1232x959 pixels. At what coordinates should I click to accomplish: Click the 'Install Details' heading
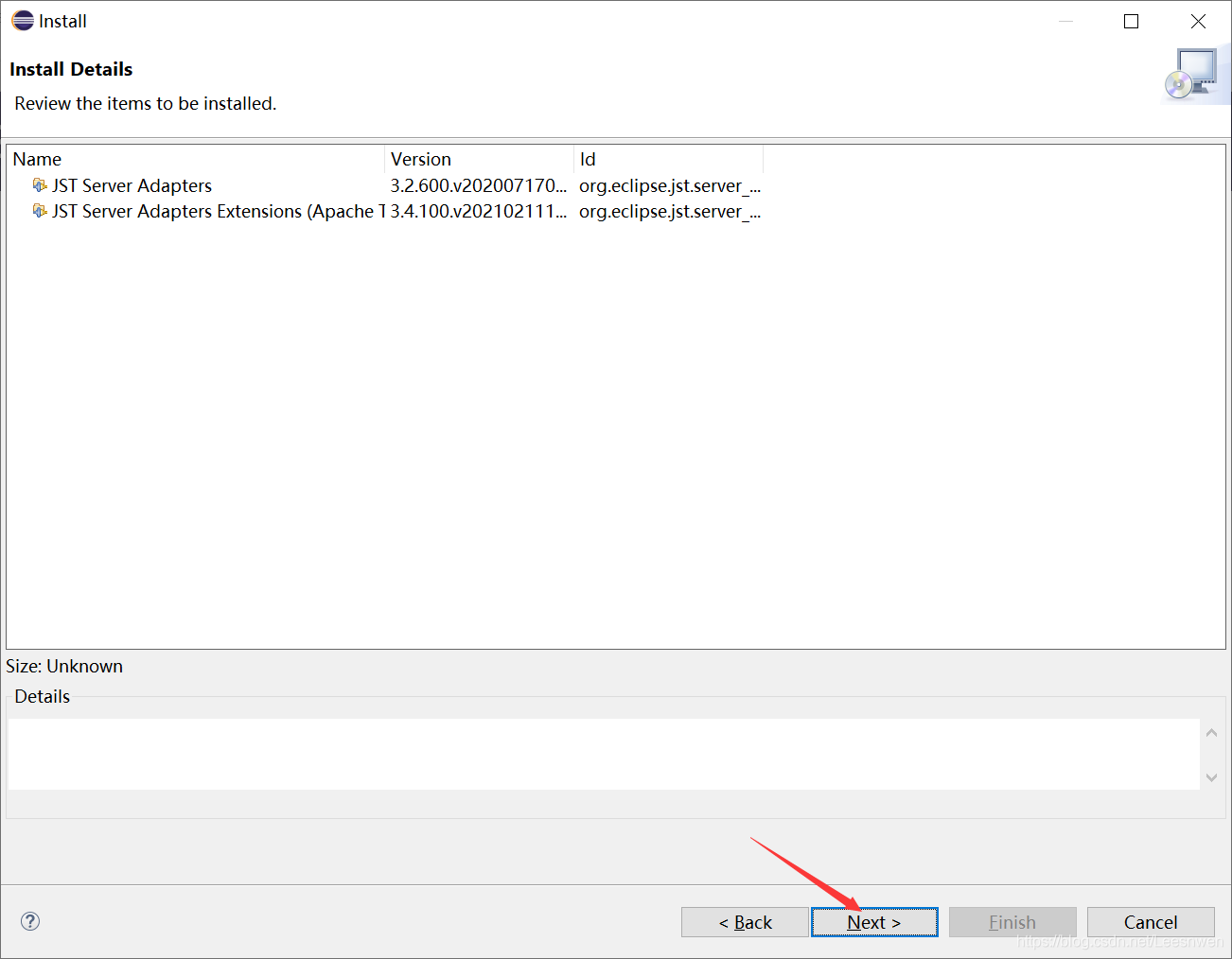pyautogui.click(x=71, y=69)
